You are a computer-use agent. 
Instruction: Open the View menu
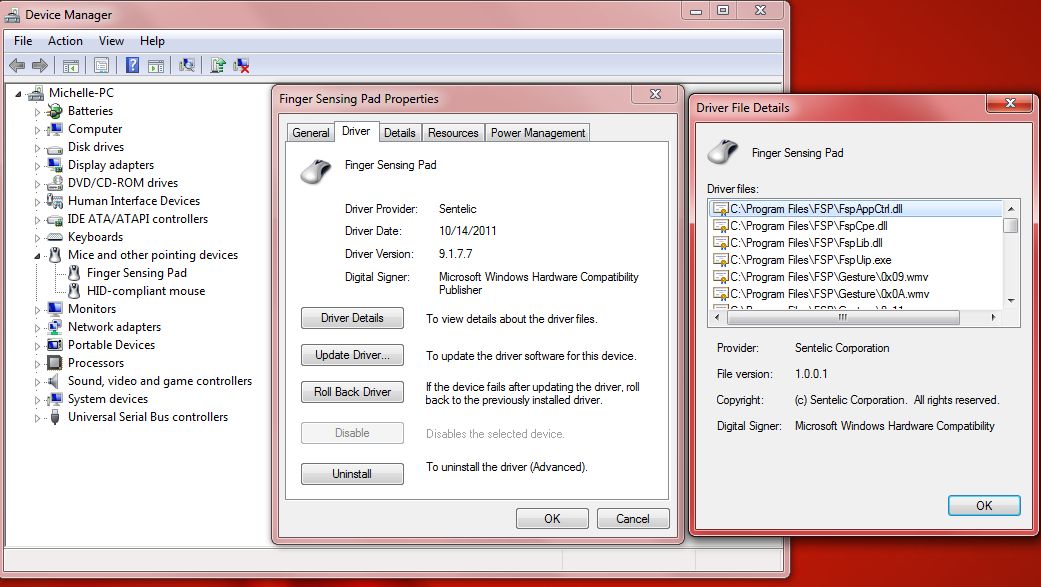(111, 41)
